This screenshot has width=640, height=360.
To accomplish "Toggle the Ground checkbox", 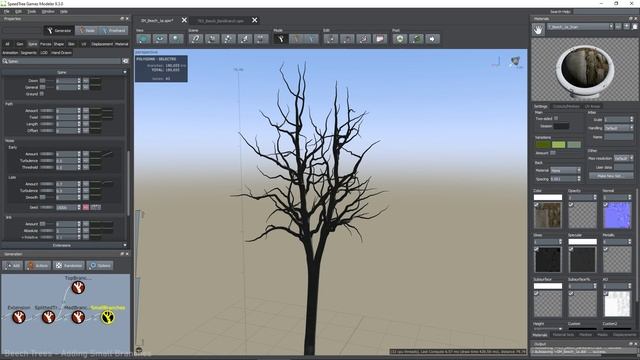I will [42, 94].
